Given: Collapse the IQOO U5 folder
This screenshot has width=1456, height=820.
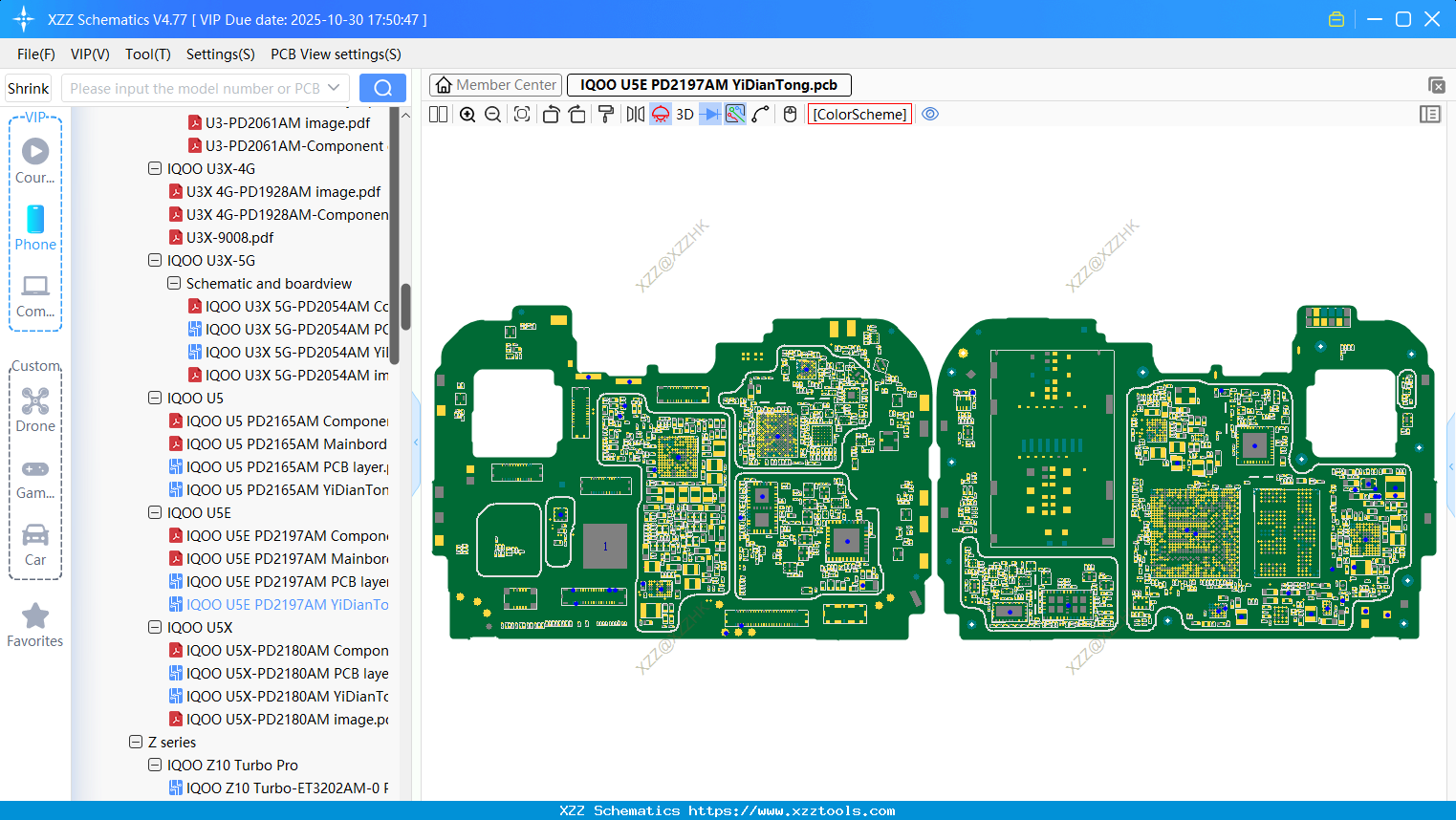Looking at the screenshot, I should pos(155,398).
